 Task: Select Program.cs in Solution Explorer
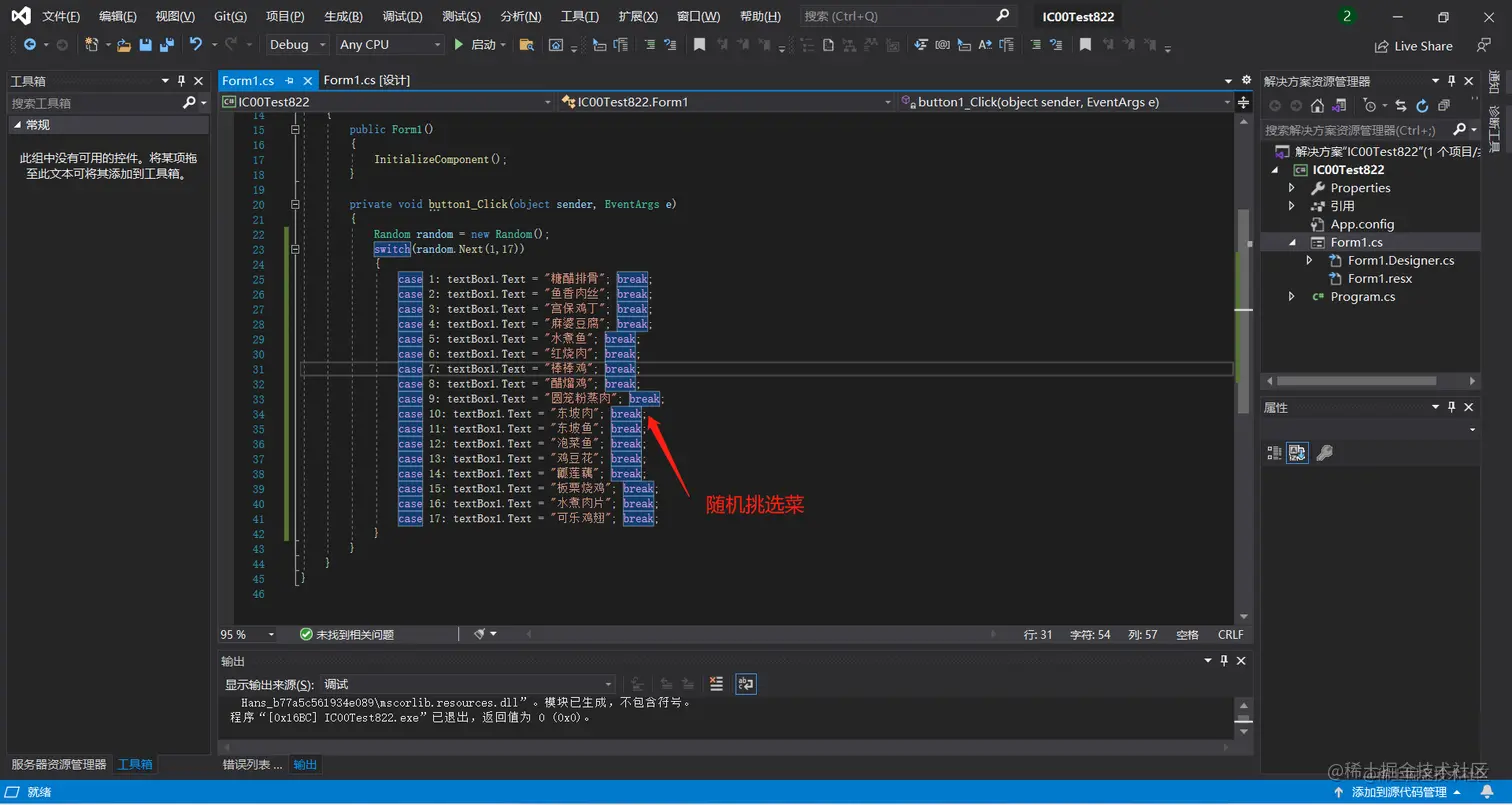[x=1362, y=297]
